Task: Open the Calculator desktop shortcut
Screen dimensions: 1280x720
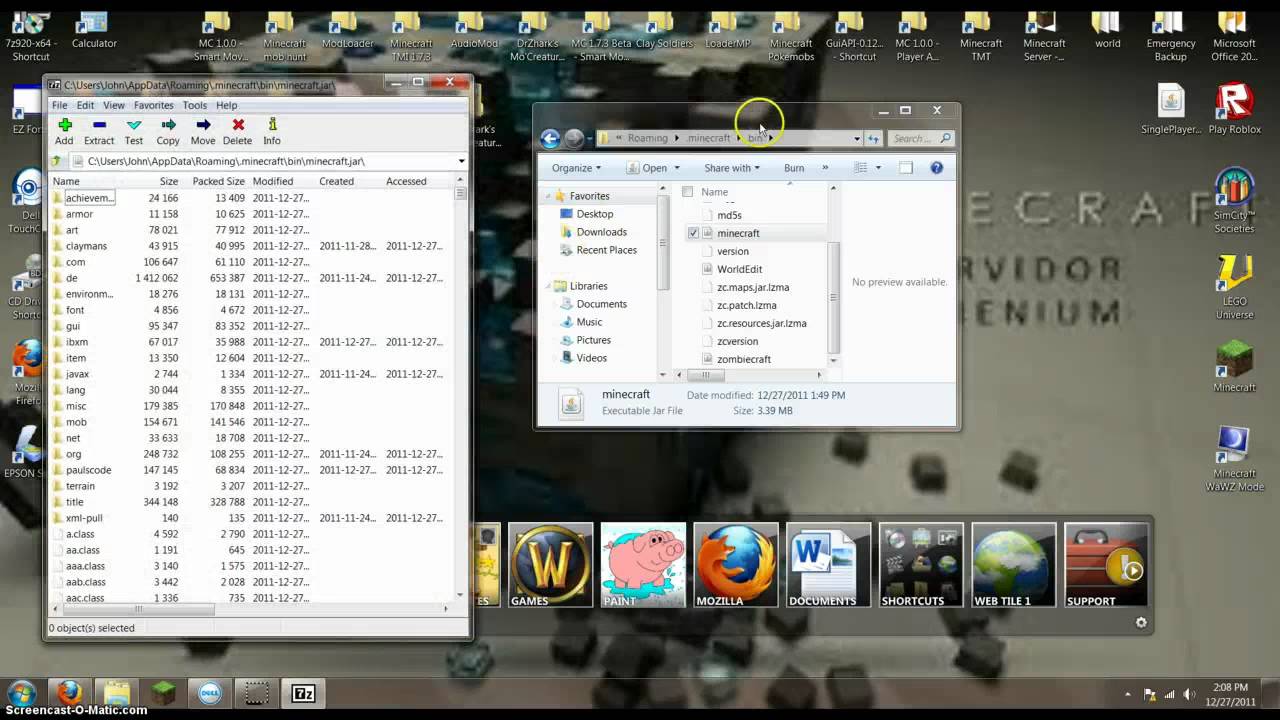Action: pos(94,30)
